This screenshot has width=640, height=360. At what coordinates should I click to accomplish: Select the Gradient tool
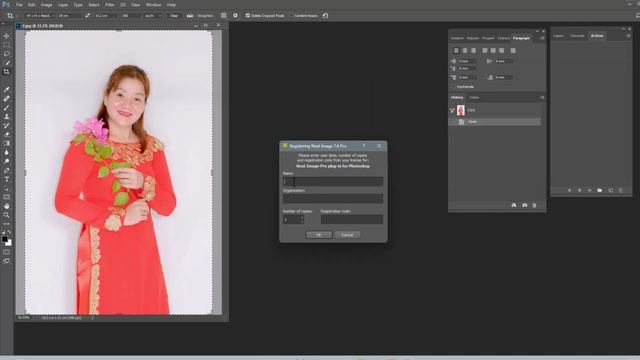pyautogui.click(x=7, y=143)
